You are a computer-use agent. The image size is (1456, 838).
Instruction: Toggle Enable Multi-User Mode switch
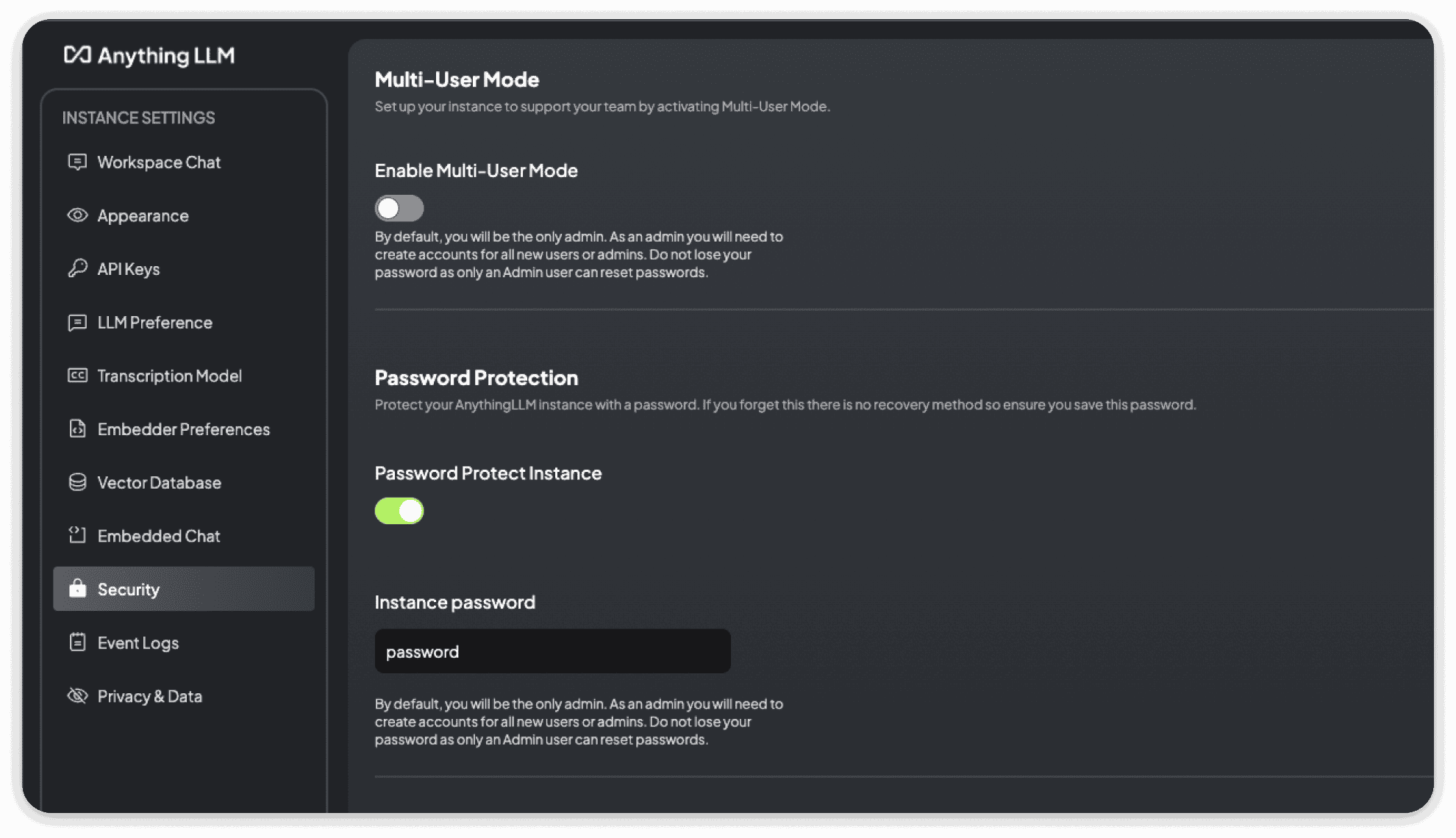(399, 207)
